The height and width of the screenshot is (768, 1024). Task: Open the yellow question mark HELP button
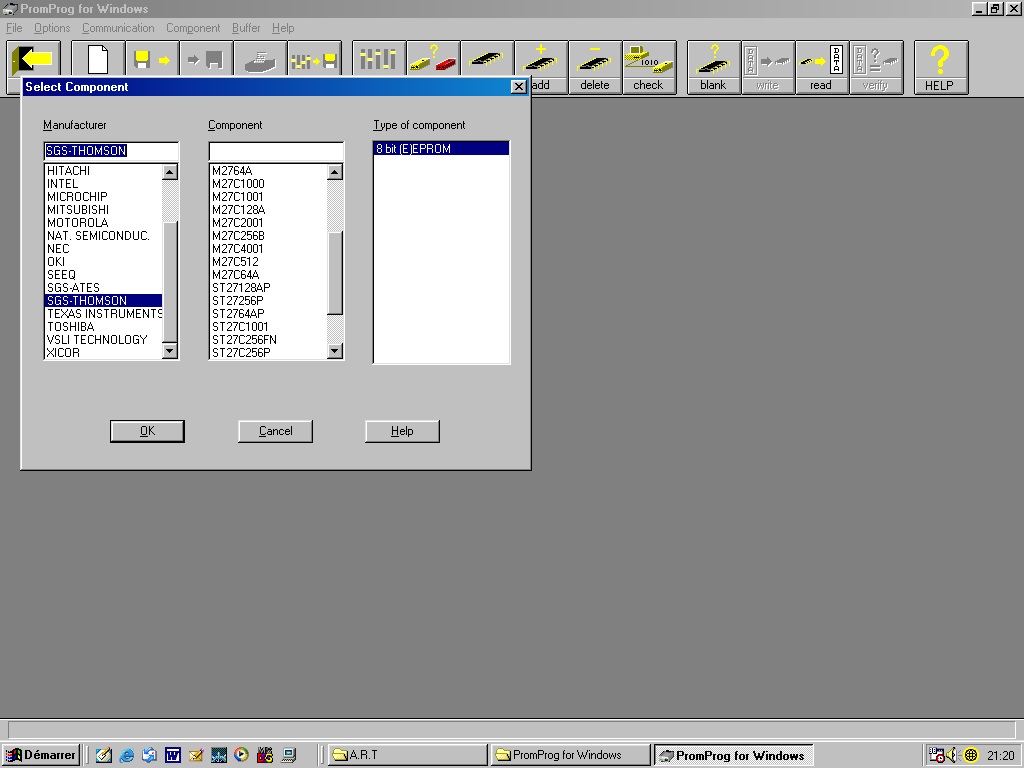[x=941, y=67]
